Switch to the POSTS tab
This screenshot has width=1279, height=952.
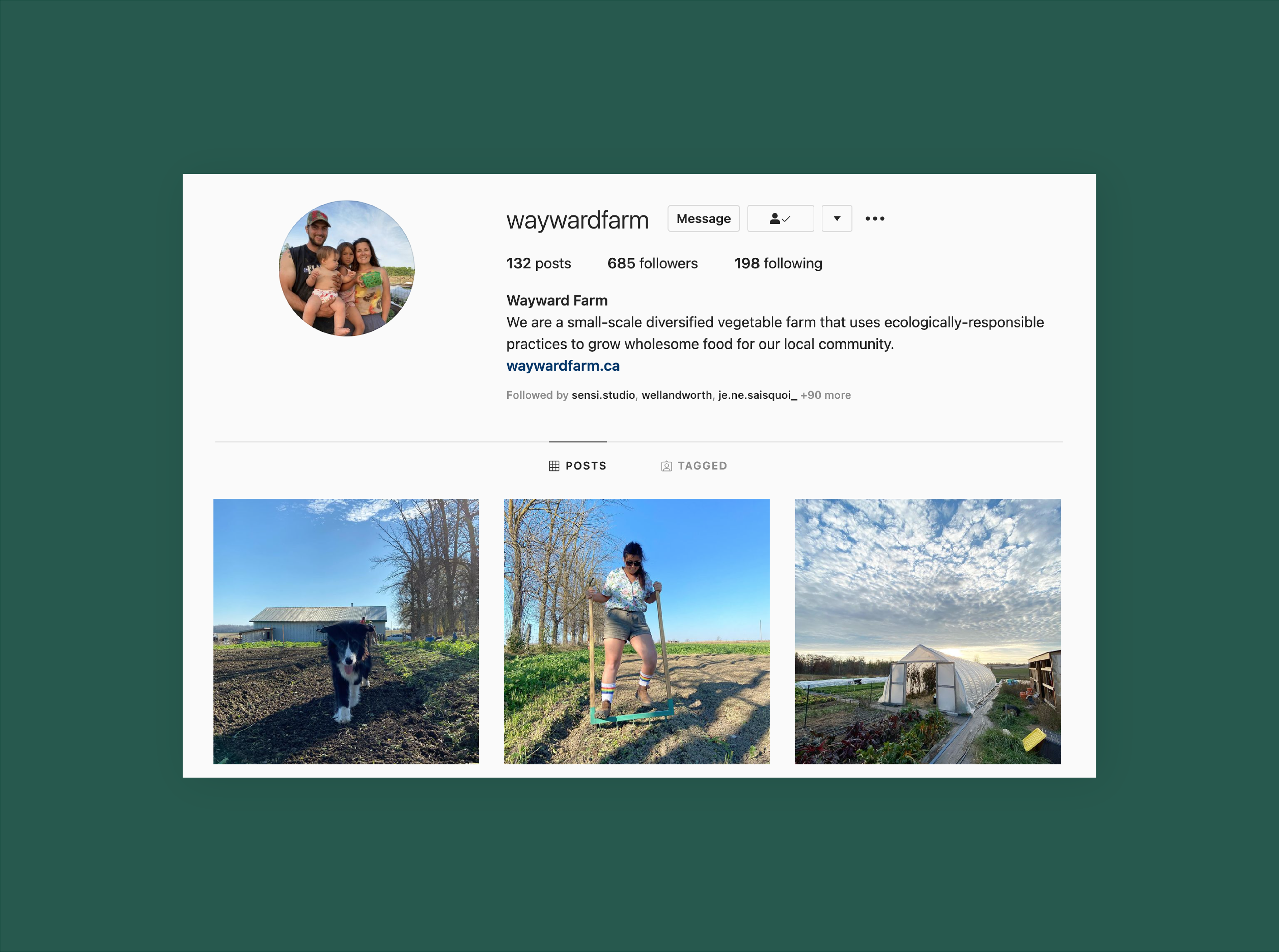[x=577, y=466]
